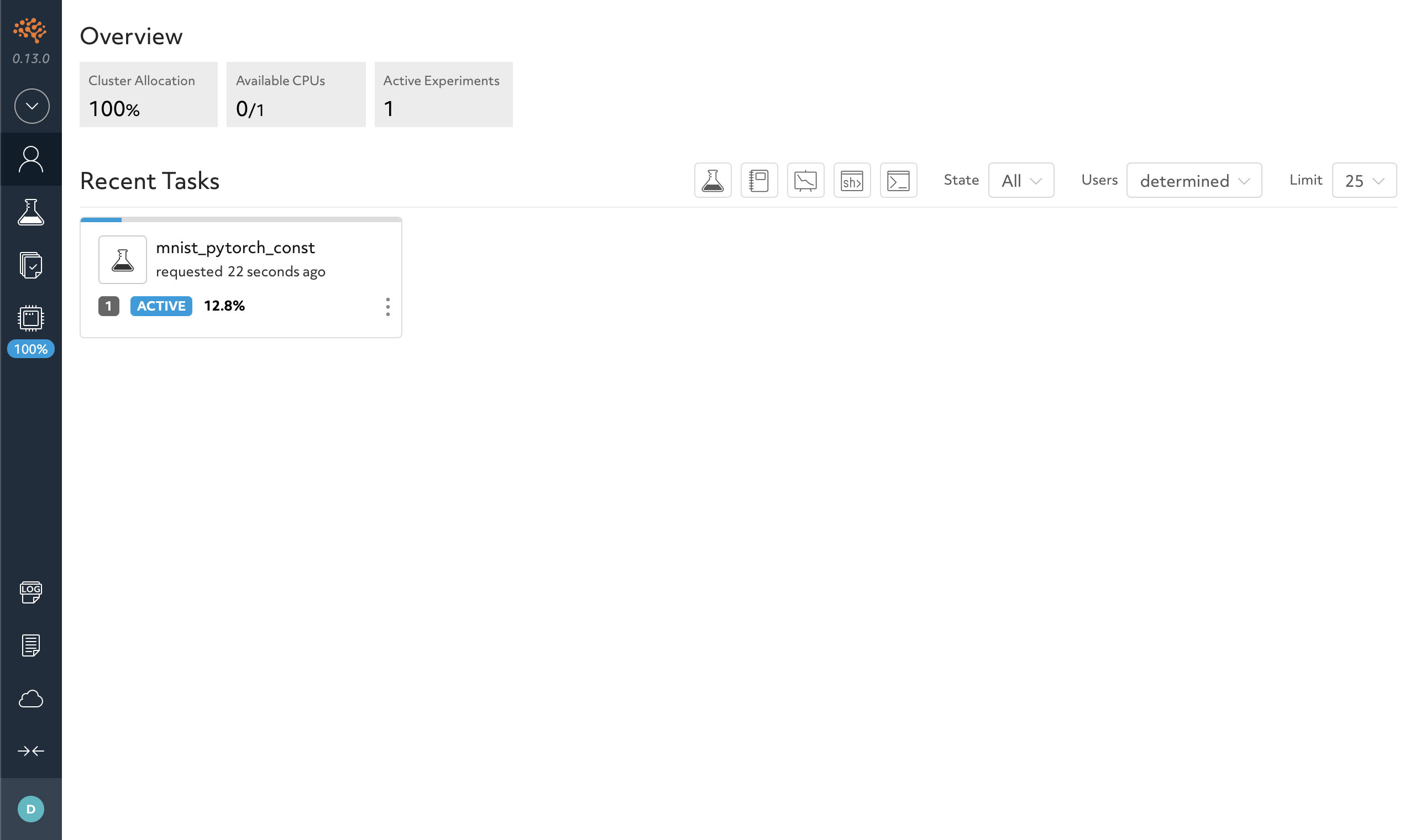The height and width of the screenshot is (840, 1415).
Task: Toggle the TensorBoard type filter
Action: [x=805, y=181]
